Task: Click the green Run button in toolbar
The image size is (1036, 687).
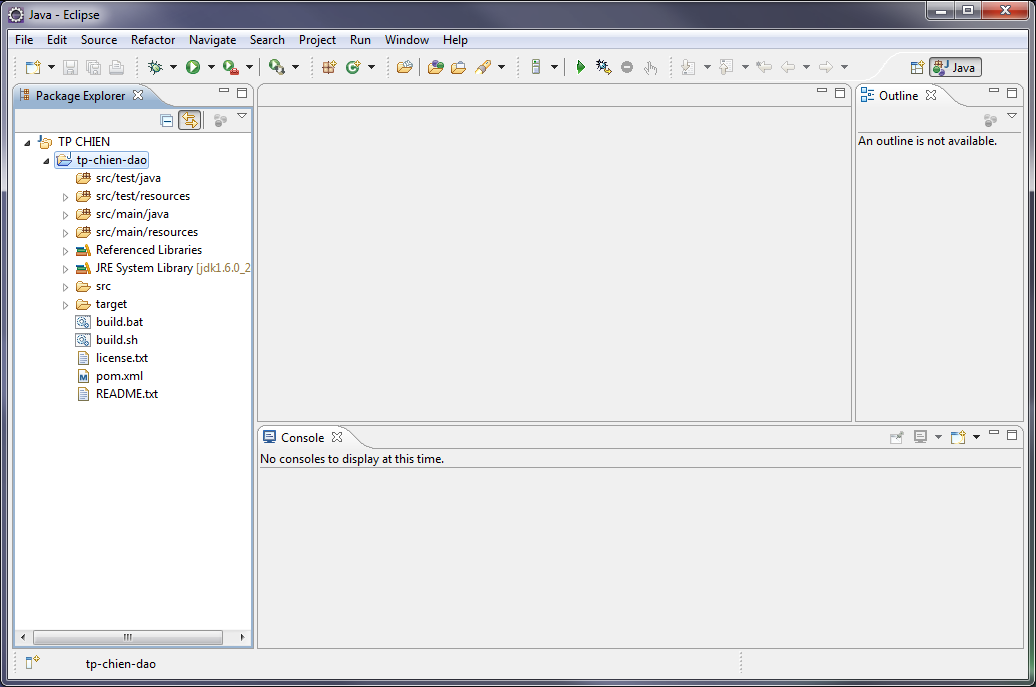Action: tap(193, 67)
